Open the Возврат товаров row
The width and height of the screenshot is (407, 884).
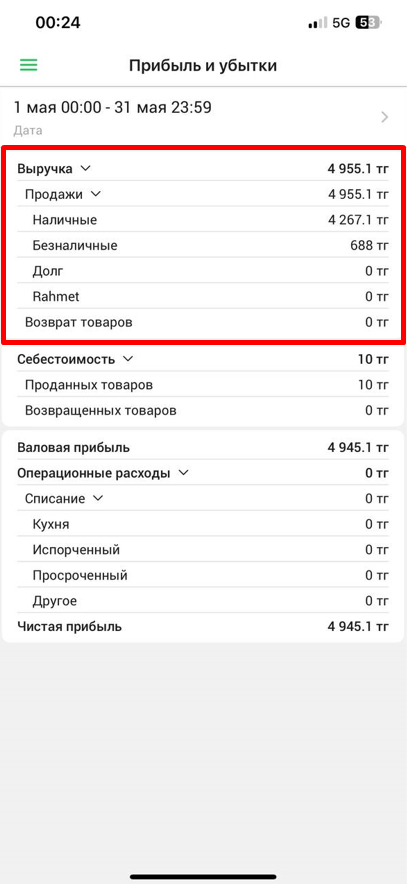coord(203,322)
